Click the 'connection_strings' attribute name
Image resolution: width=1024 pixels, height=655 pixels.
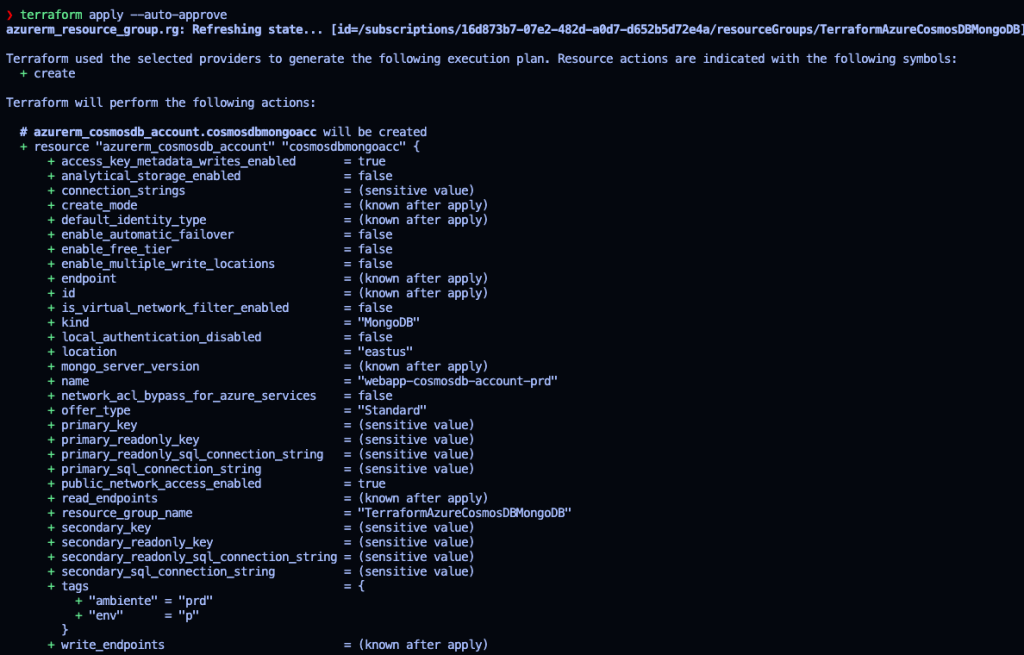click(x=123, y=190)
